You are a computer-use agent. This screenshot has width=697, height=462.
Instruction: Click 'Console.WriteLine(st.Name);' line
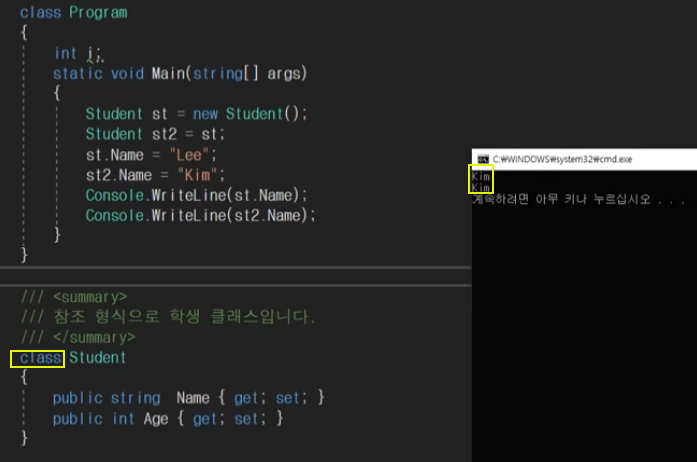click(x=196, y=195)
